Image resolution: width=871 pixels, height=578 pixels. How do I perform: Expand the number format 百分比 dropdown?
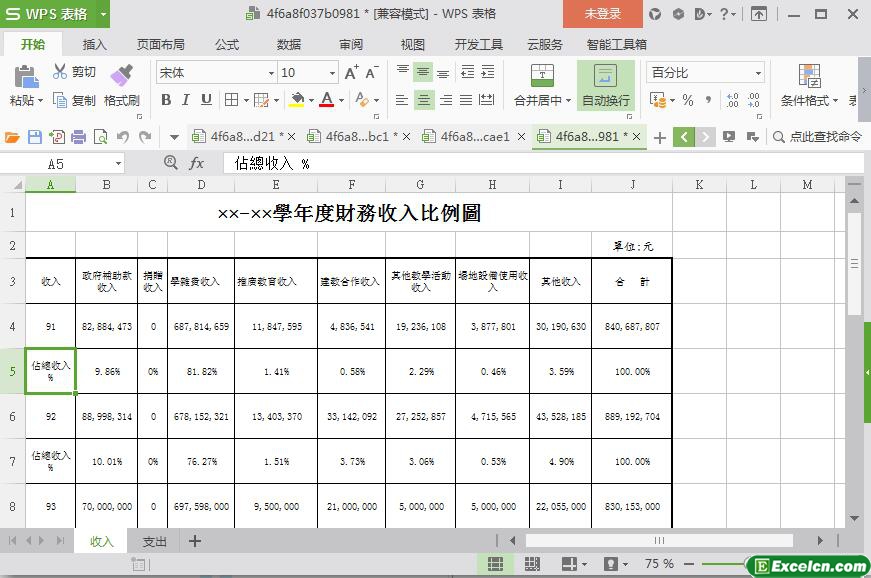pyautogui.click(x=758, y=73)
